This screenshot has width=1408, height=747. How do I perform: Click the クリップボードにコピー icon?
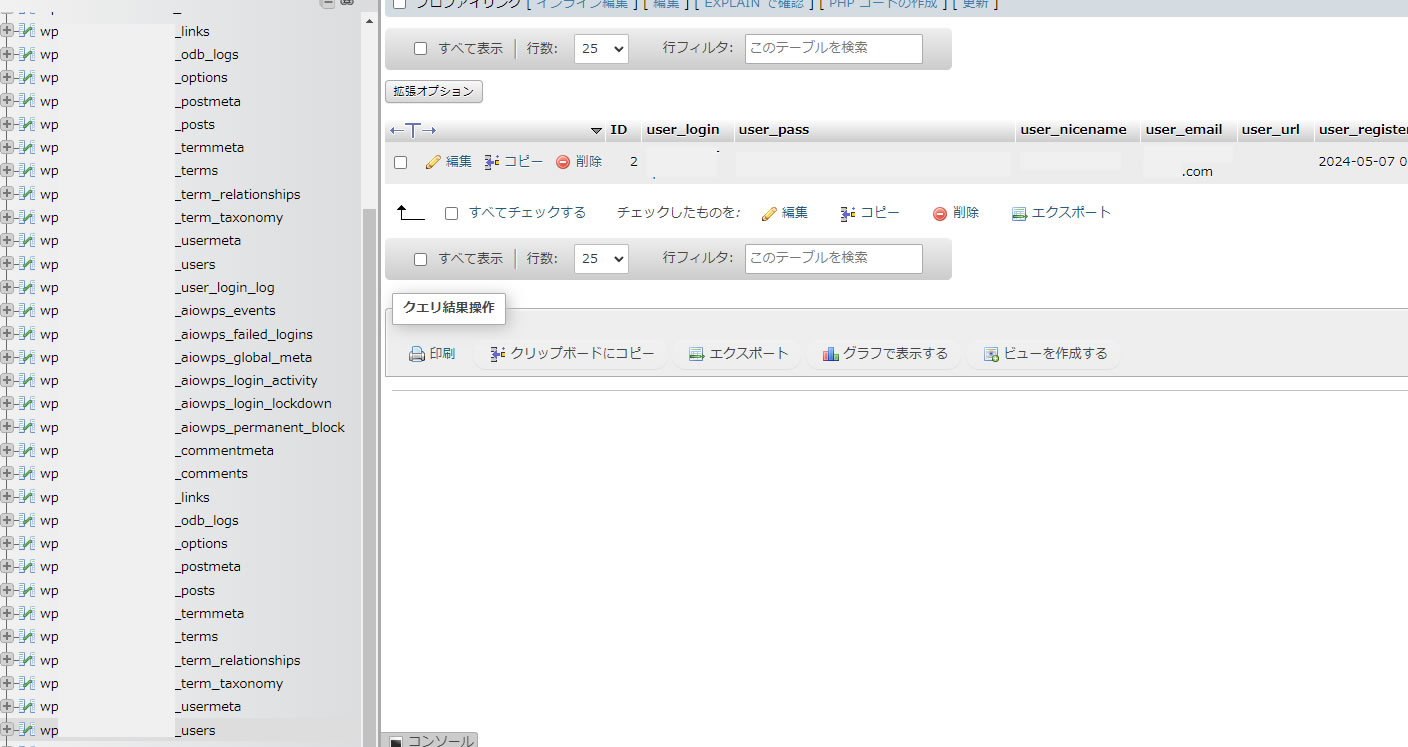point(498,354)
